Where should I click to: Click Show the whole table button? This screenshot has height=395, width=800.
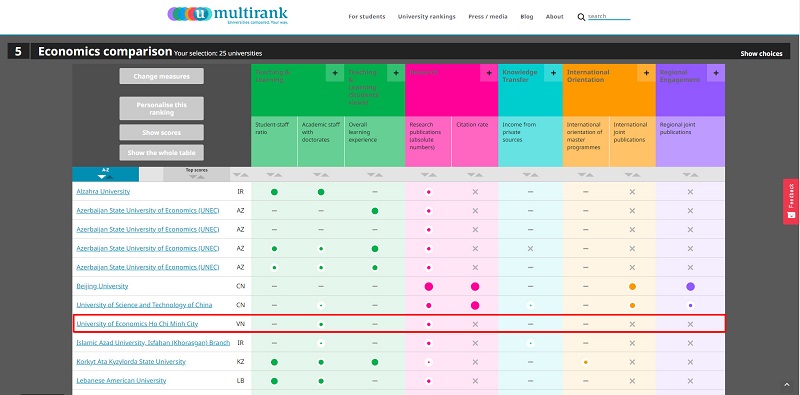(x=161, y=153)
